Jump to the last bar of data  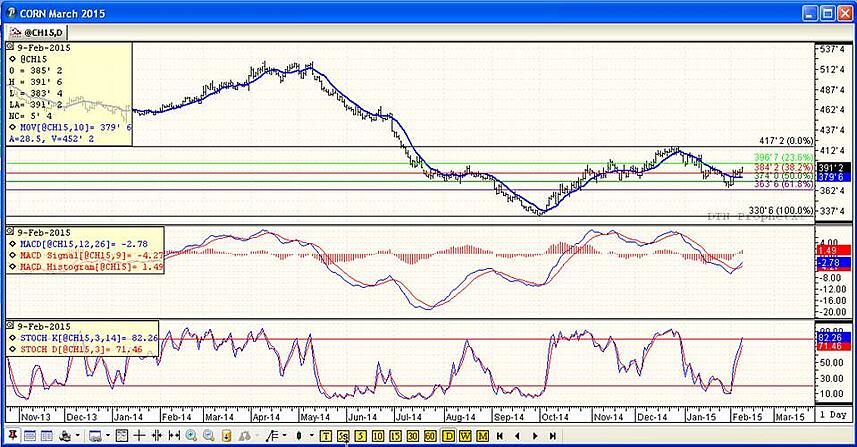553,436
